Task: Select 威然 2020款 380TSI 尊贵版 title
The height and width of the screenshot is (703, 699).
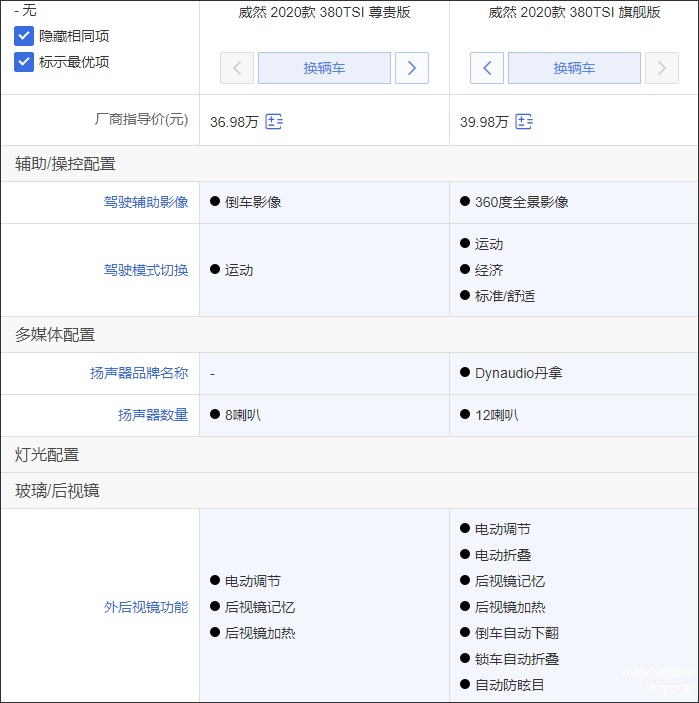Action: [324, 13]
